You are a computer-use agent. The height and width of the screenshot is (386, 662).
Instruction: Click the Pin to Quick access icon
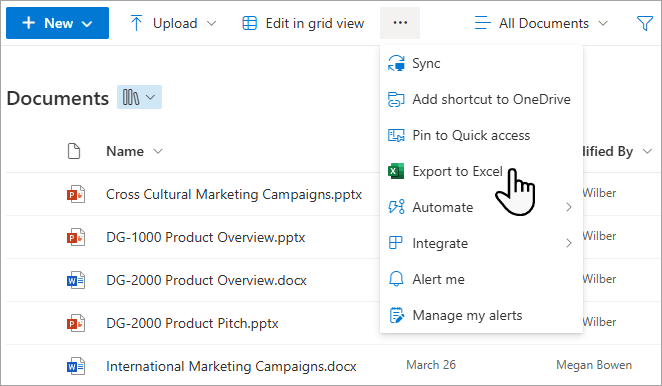[396, 135]
